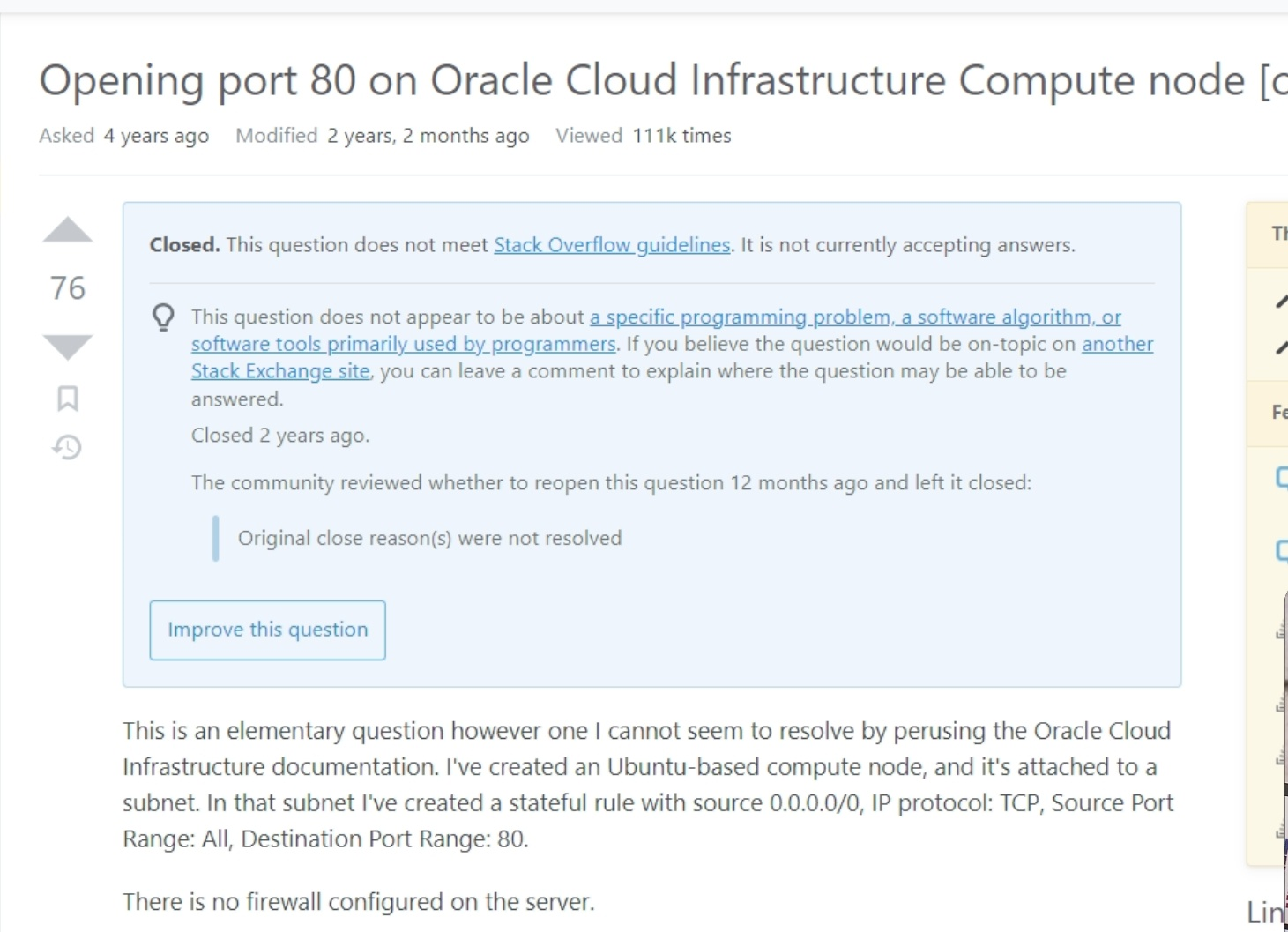The height and width of the screenshot is (932, 1288).
Task: Click the Original close reason(s) quote
Action: point(429,538)
